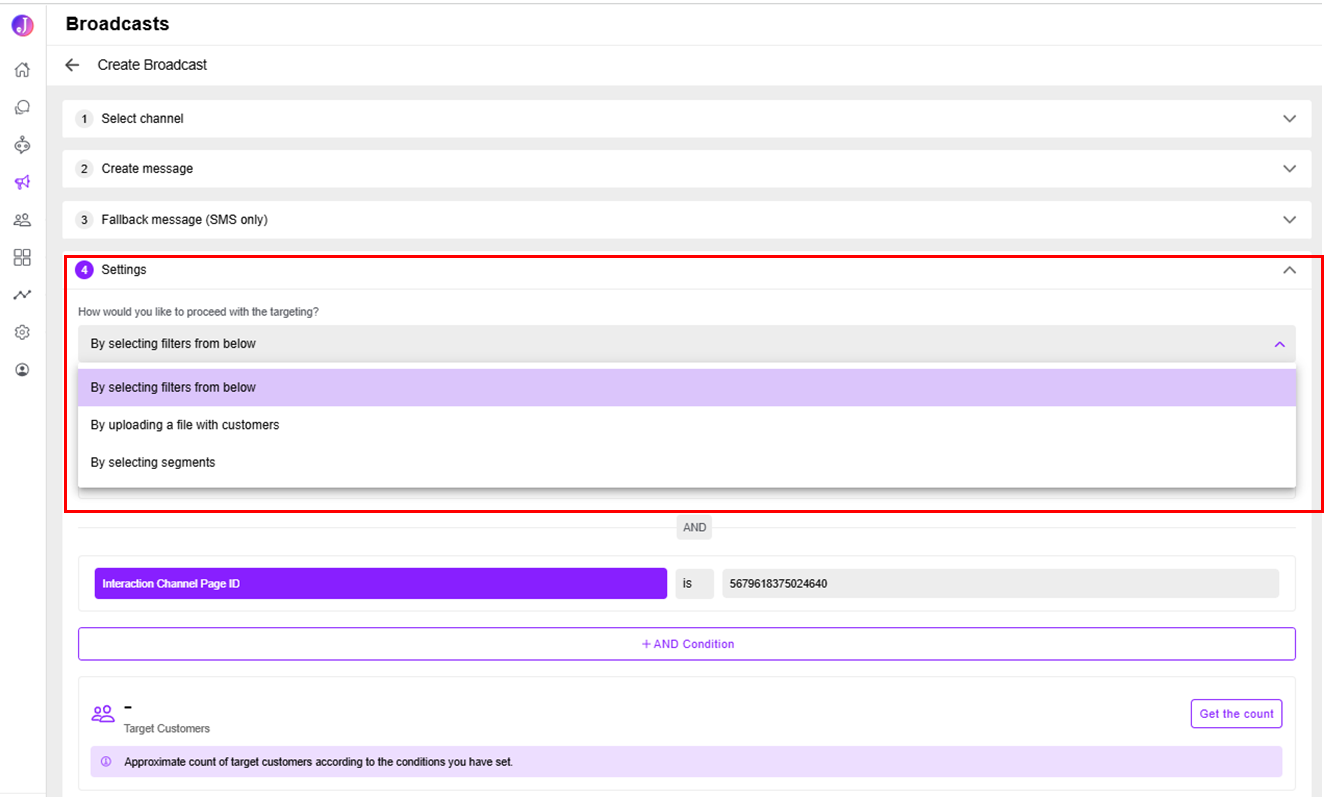The height and width of the screenshot is (797, 1324).
Task: Click the targeting method dropdown field
Action: pyautogui.click(x=687, y=344)
